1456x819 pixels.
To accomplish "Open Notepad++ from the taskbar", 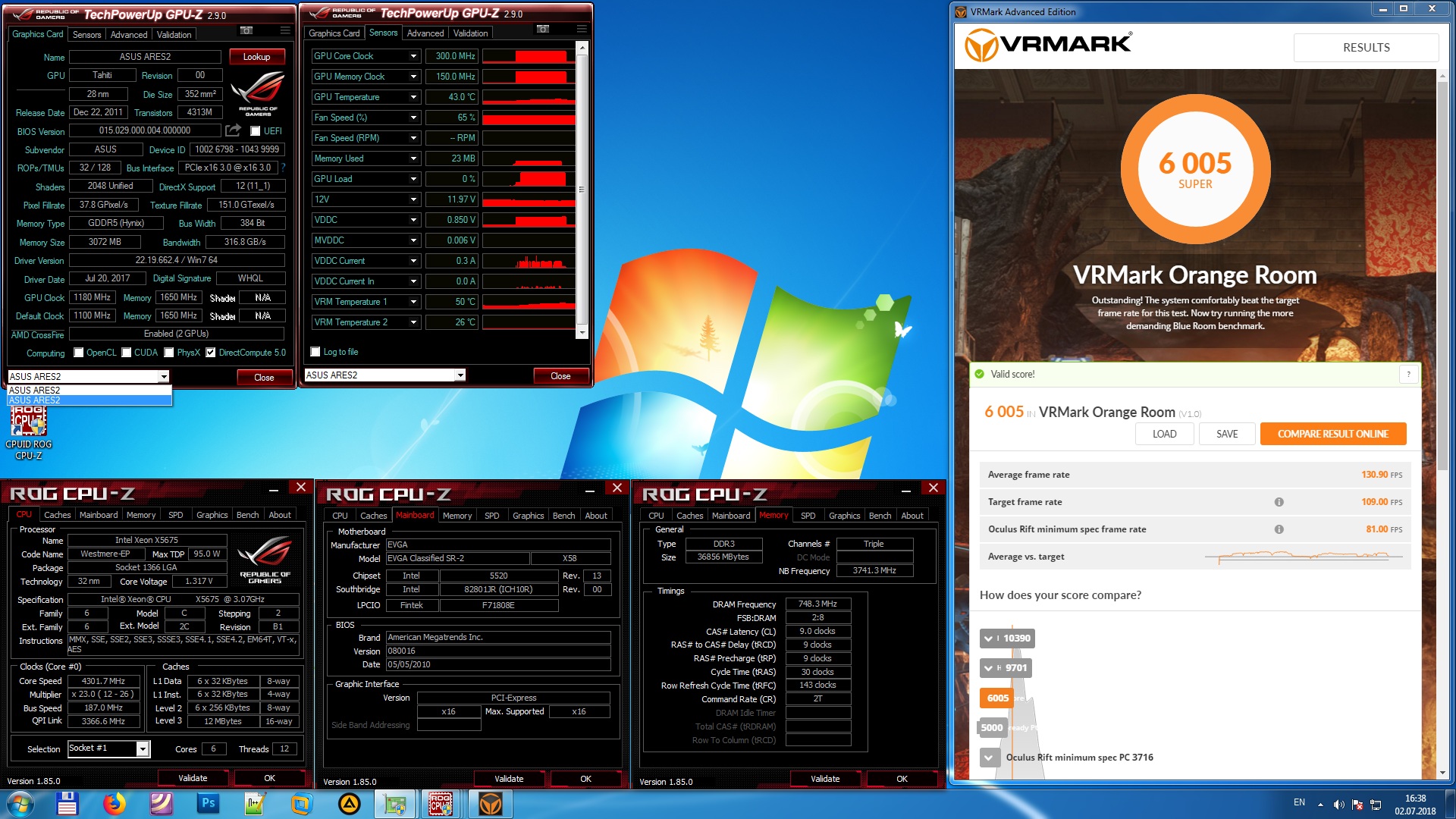I will 255,804.
